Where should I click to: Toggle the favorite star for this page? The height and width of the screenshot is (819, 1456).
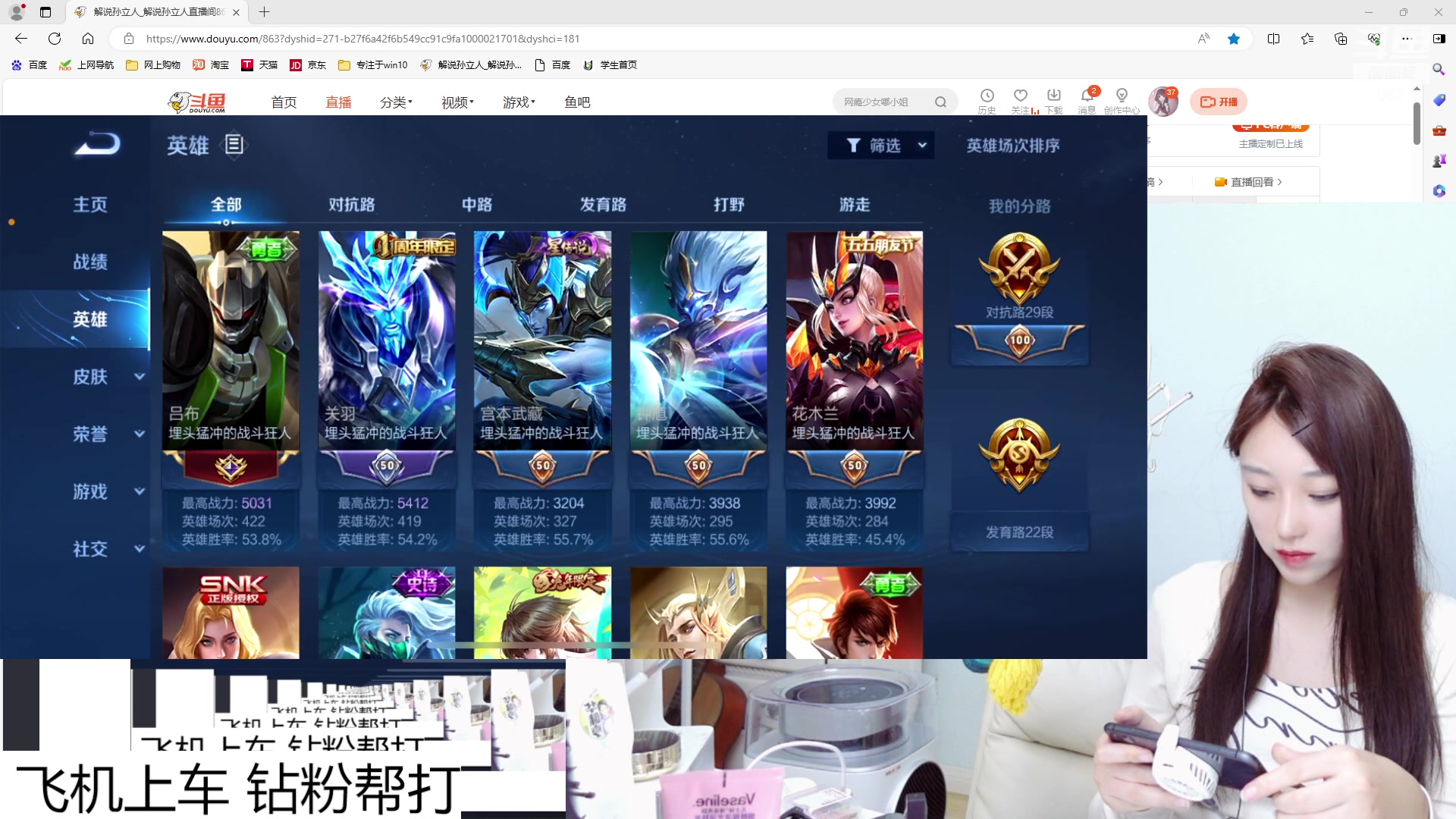(1234, 39)
